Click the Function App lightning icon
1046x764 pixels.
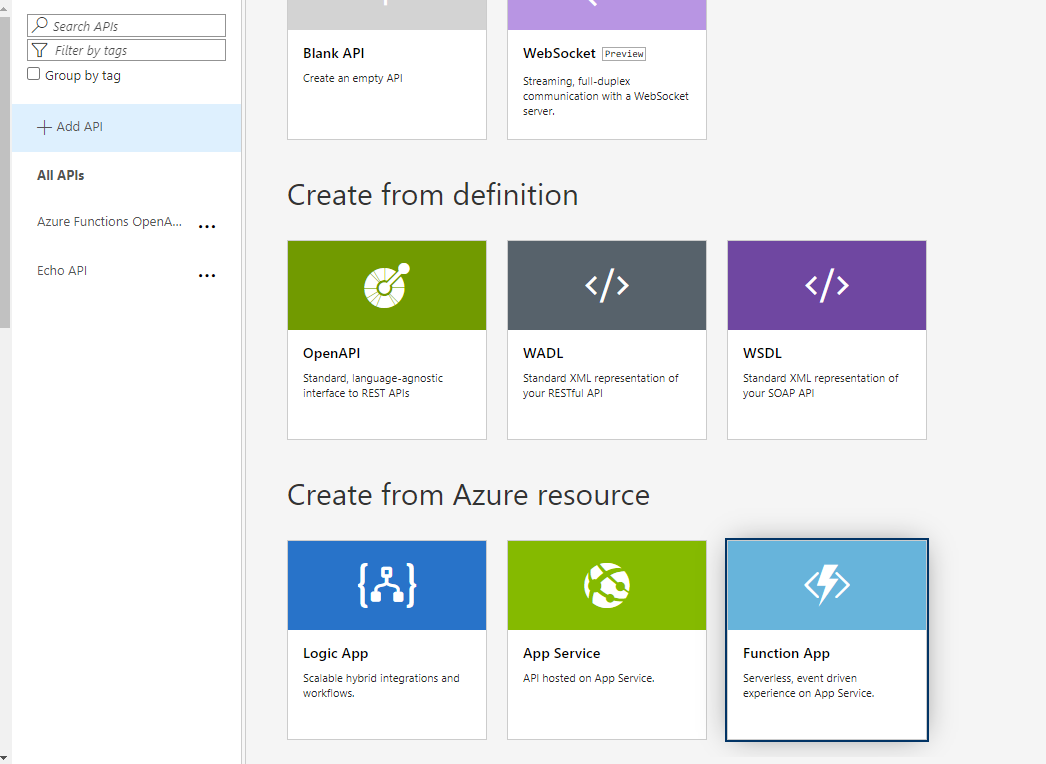pos(827,585)
